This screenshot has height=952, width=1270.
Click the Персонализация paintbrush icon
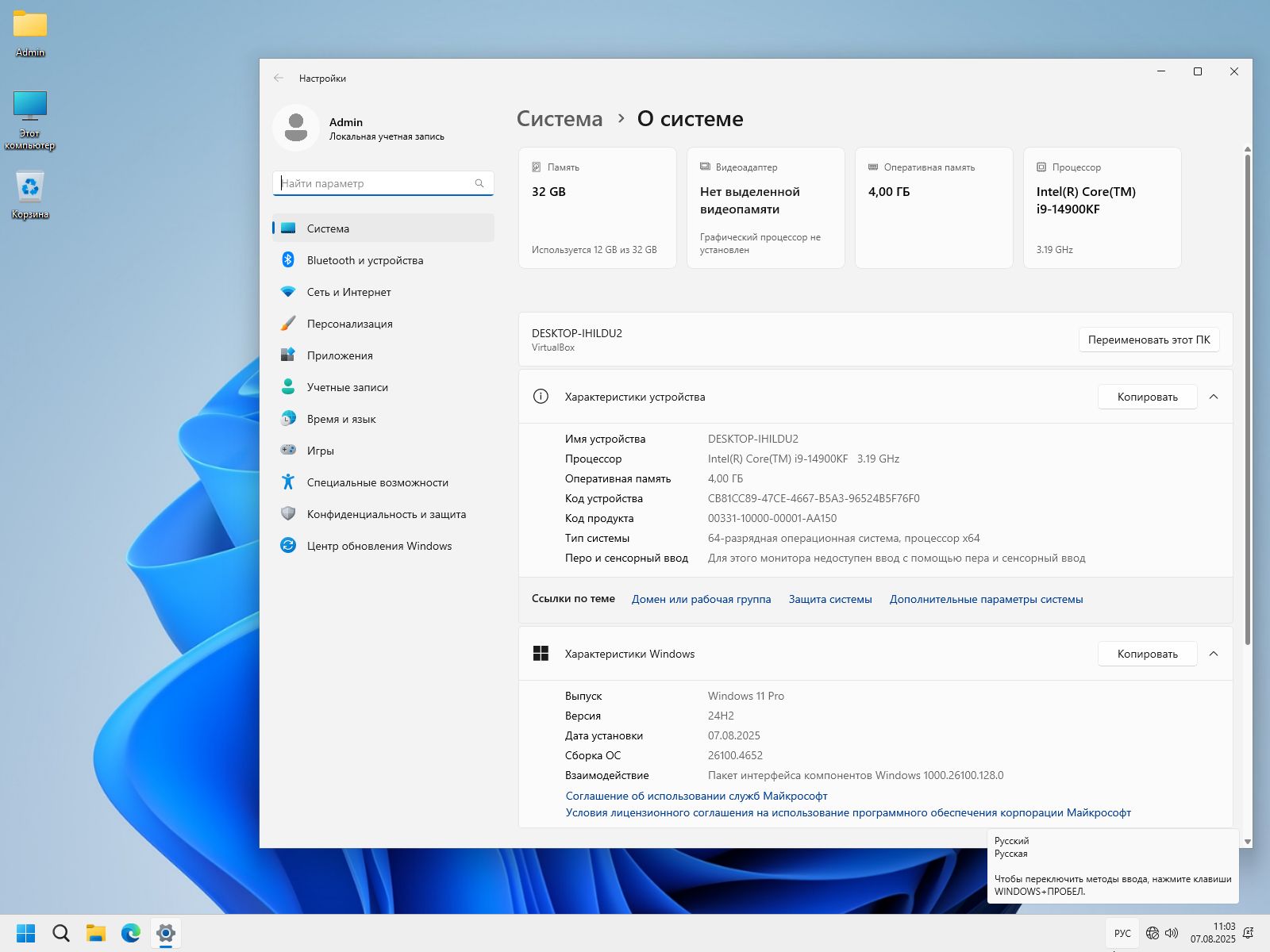pos(288,324)
